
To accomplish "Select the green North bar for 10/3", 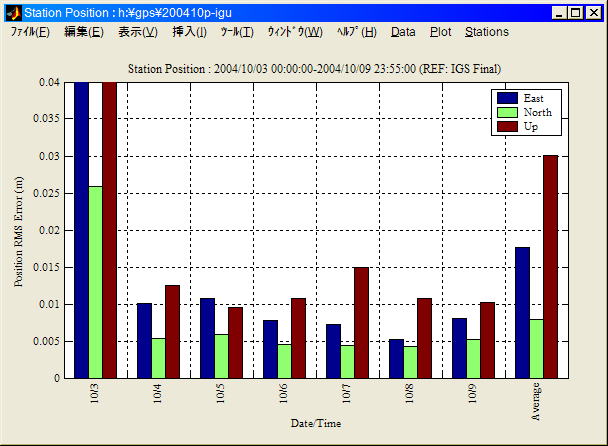I will [95, 282].
